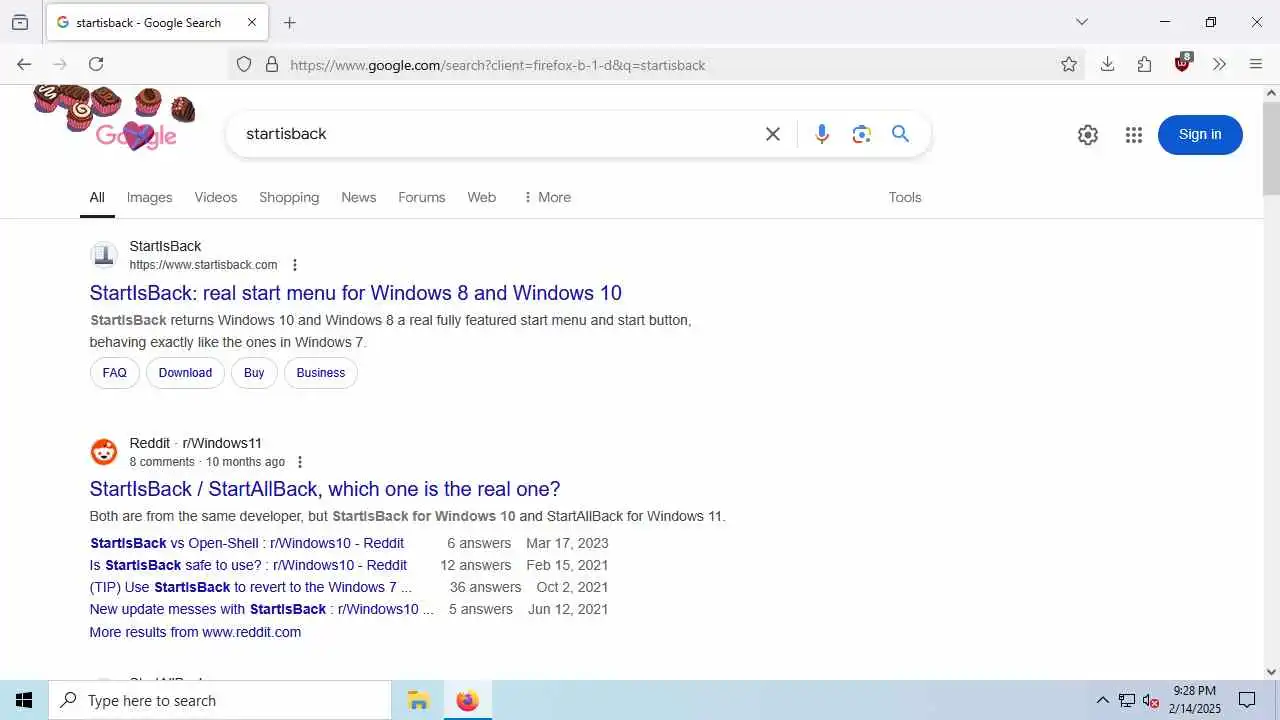Viewport: 1280px width, 720px height.
Task: Open the Buy sitelink chip
Action: (254, 373)
